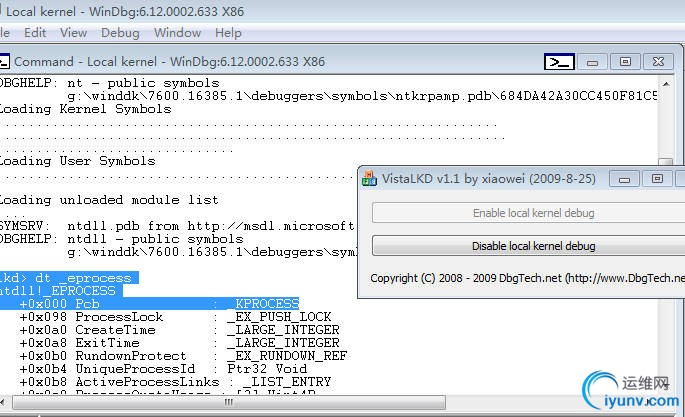Click the ntkrpamp.pdb symbol path line
The height and width of the screenshot is (417, 685).
[x=362, y=96]
